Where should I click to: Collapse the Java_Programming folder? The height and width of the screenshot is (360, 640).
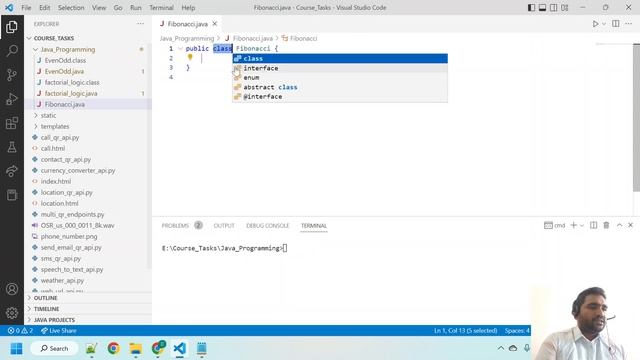(36, 49)
